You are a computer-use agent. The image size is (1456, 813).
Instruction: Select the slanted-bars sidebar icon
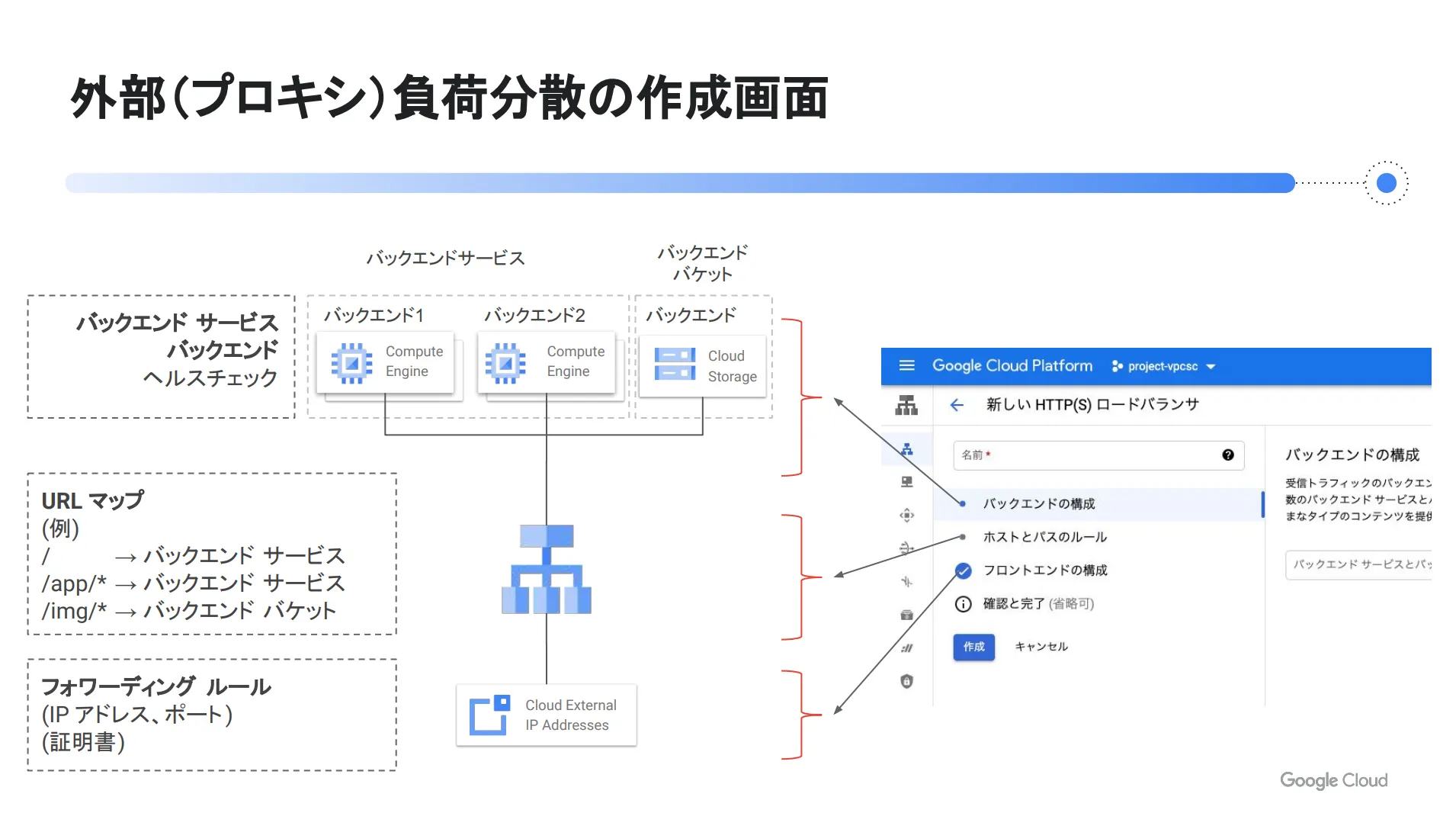click(906, 648)
